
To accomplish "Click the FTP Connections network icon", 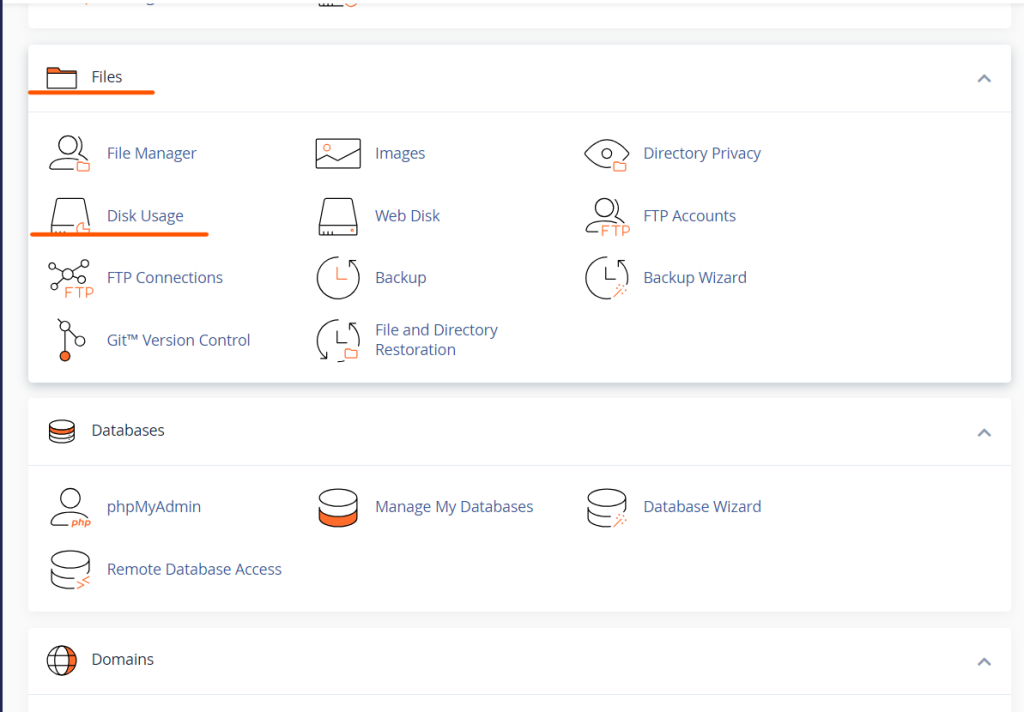I will click(x=71, y=279).
